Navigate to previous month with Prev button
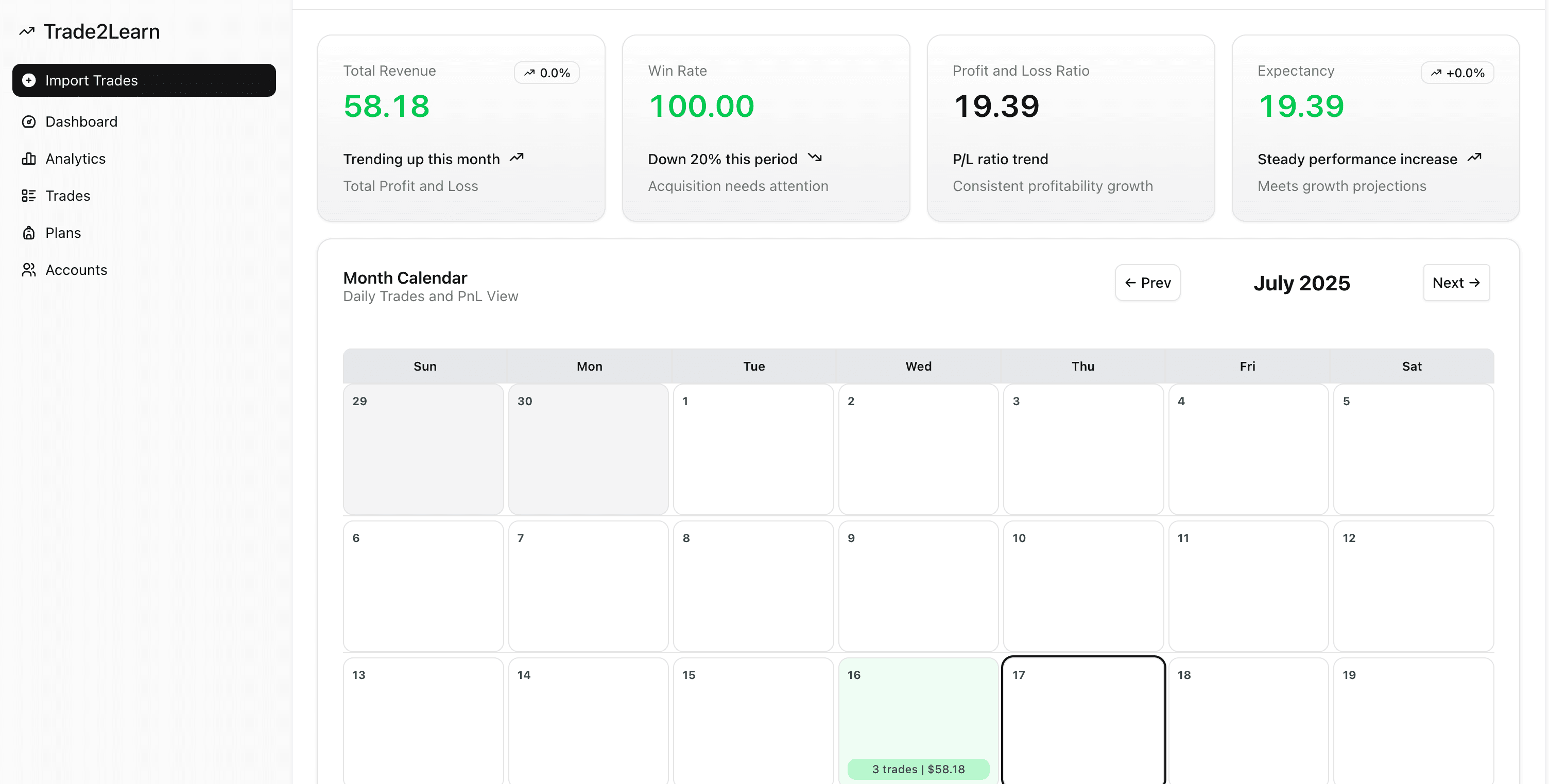The width and height of the screenshot is (1549, 784). coord(1147,283)
